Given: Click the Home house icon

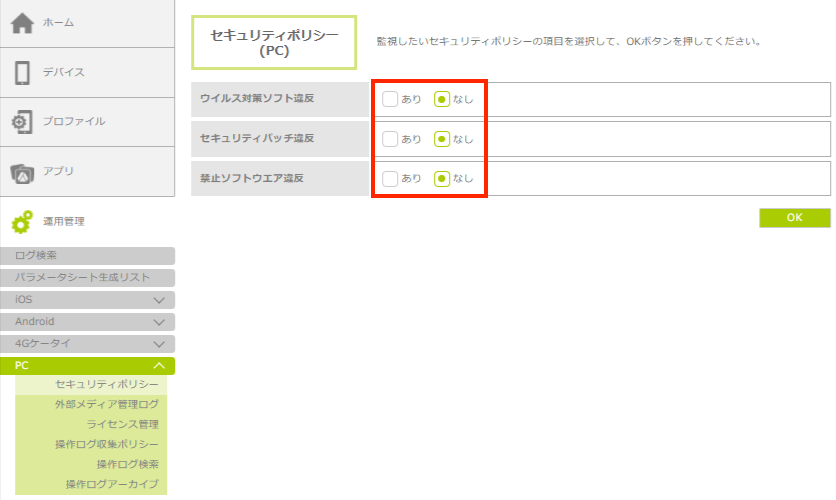Looking at the screenshot, I should (x=22, y=23).
